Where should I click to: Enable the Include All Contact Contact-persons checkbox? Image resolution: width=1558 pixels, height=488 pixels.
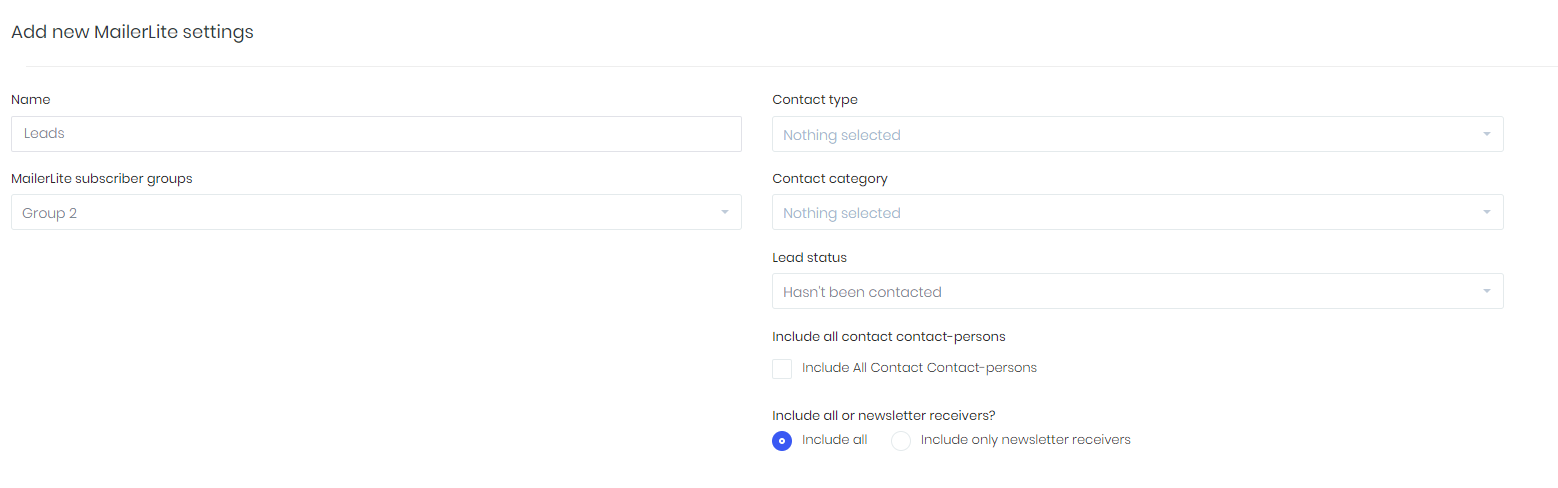point(782,369)
